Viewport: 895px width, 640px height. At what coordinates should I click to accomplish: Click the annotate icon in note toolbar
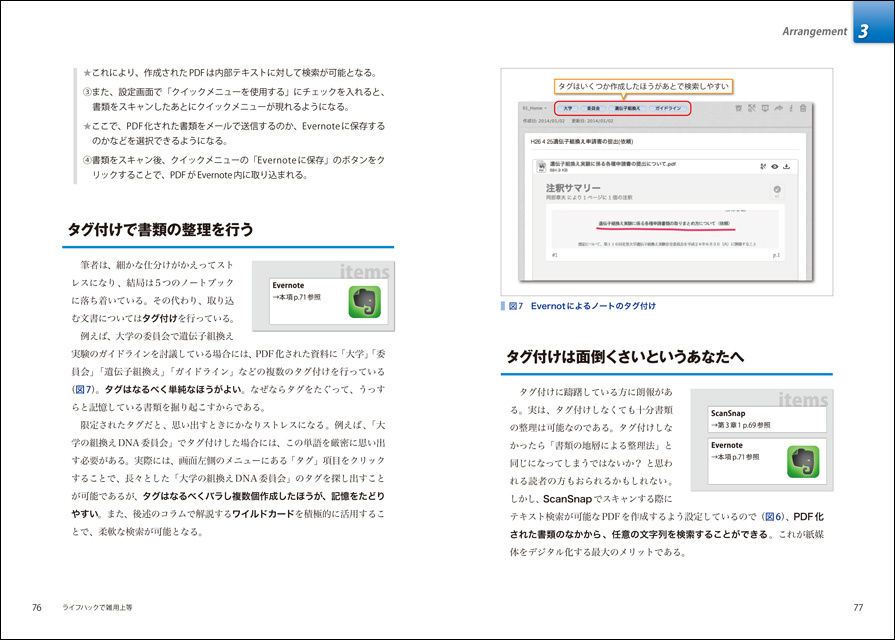tap(751, 107)
